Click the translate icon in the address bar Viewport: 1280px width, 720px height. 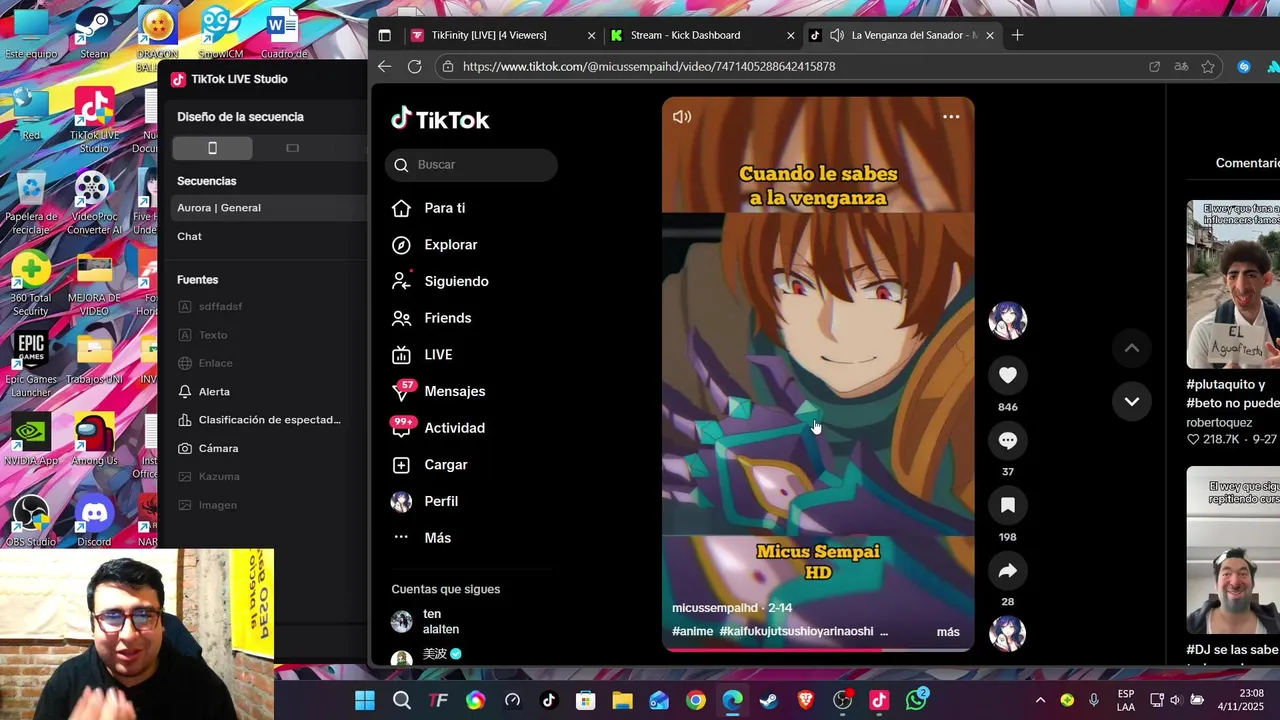point(1181,66)
